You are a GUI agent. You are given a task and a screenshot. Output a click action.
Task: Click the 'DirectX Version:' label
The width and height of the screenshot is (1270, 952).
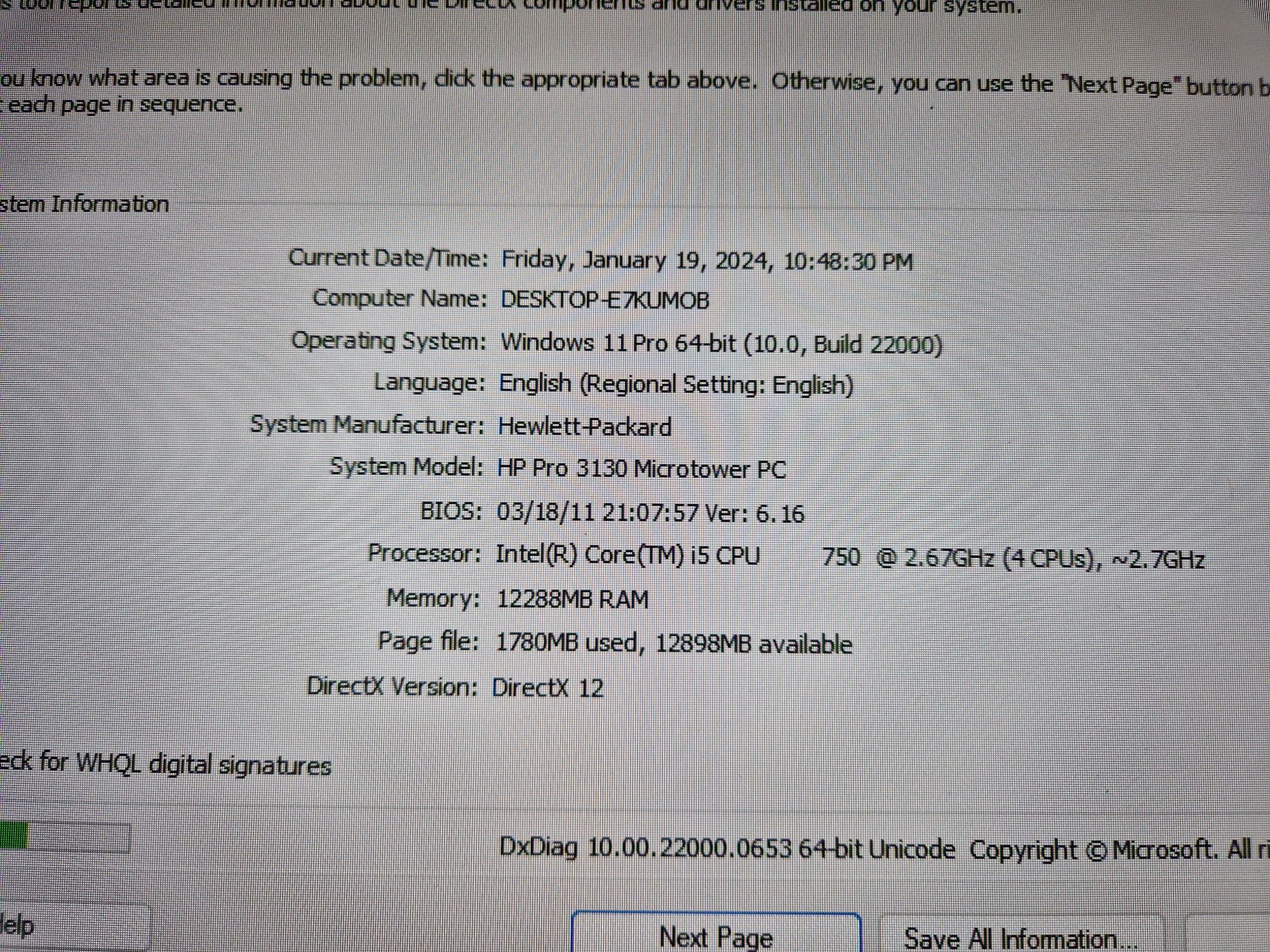tap(392, 686)
